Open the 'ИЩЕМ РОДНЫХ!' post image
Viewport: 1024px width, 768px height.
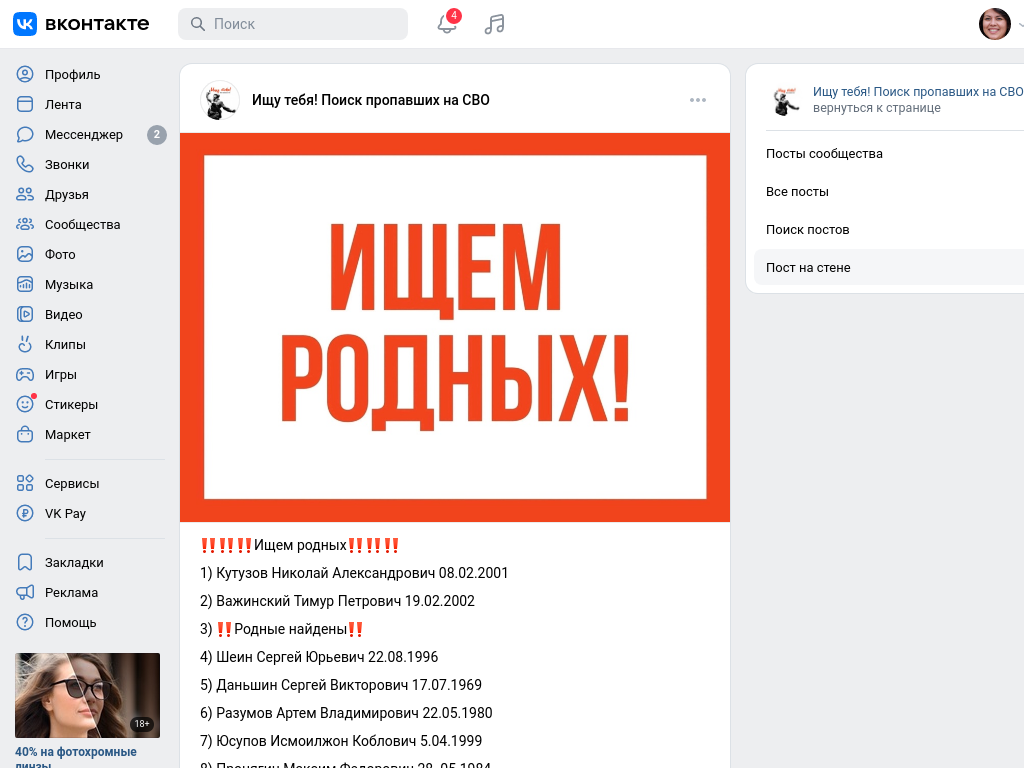coord(455,327)
